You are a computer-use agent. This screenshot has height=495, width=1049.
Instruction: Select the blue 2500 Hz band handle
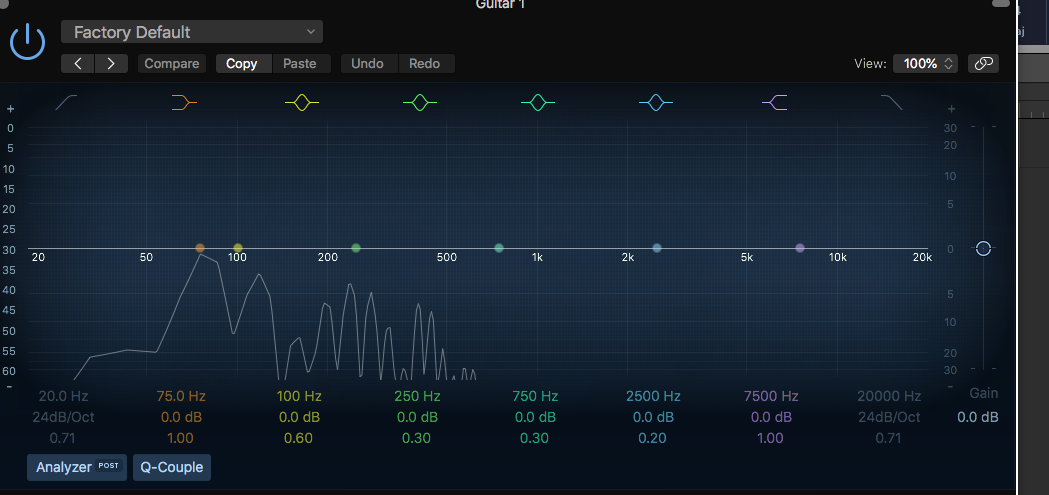tap(656, 248)
